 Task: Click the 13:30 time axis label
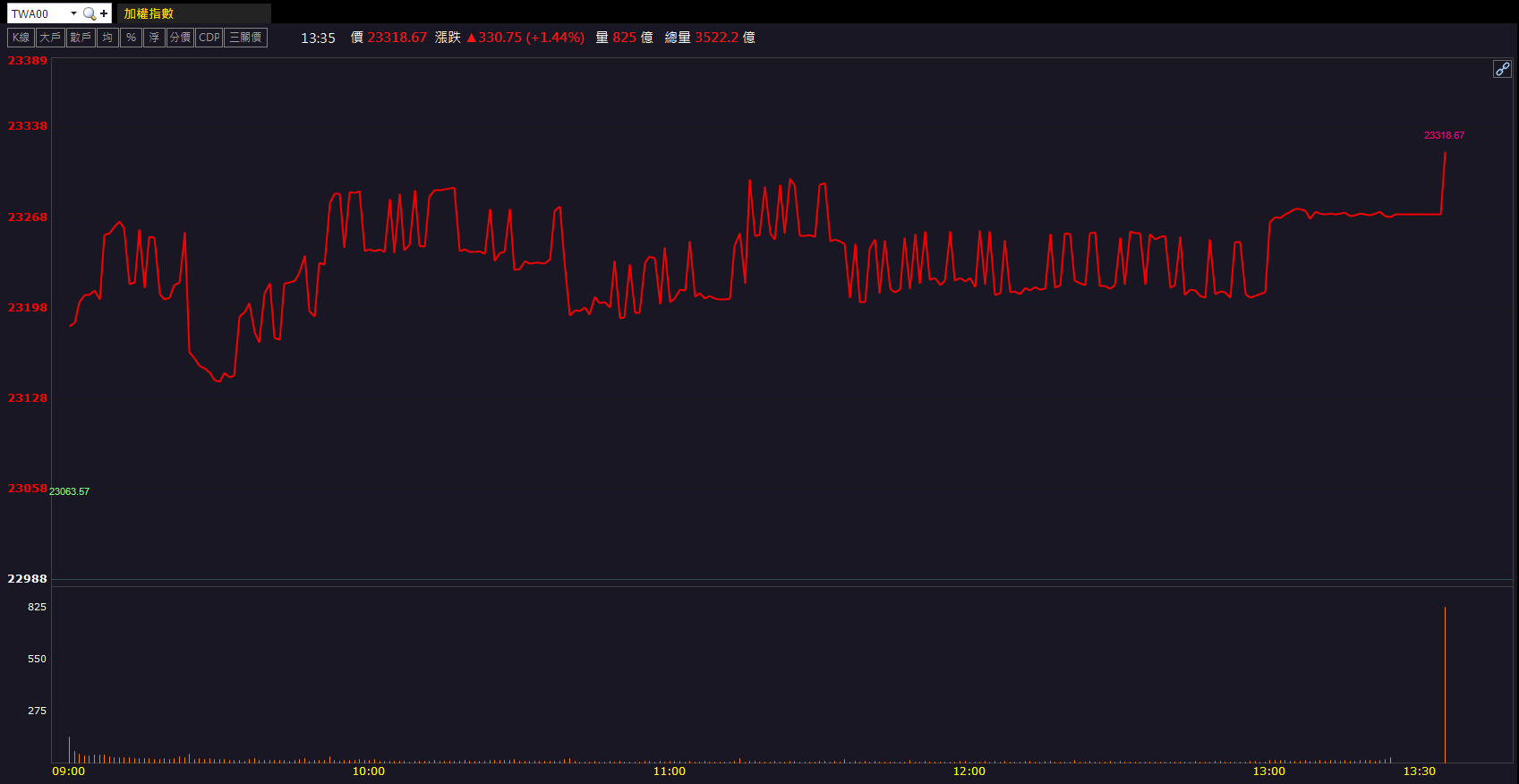coord(1419,771)
